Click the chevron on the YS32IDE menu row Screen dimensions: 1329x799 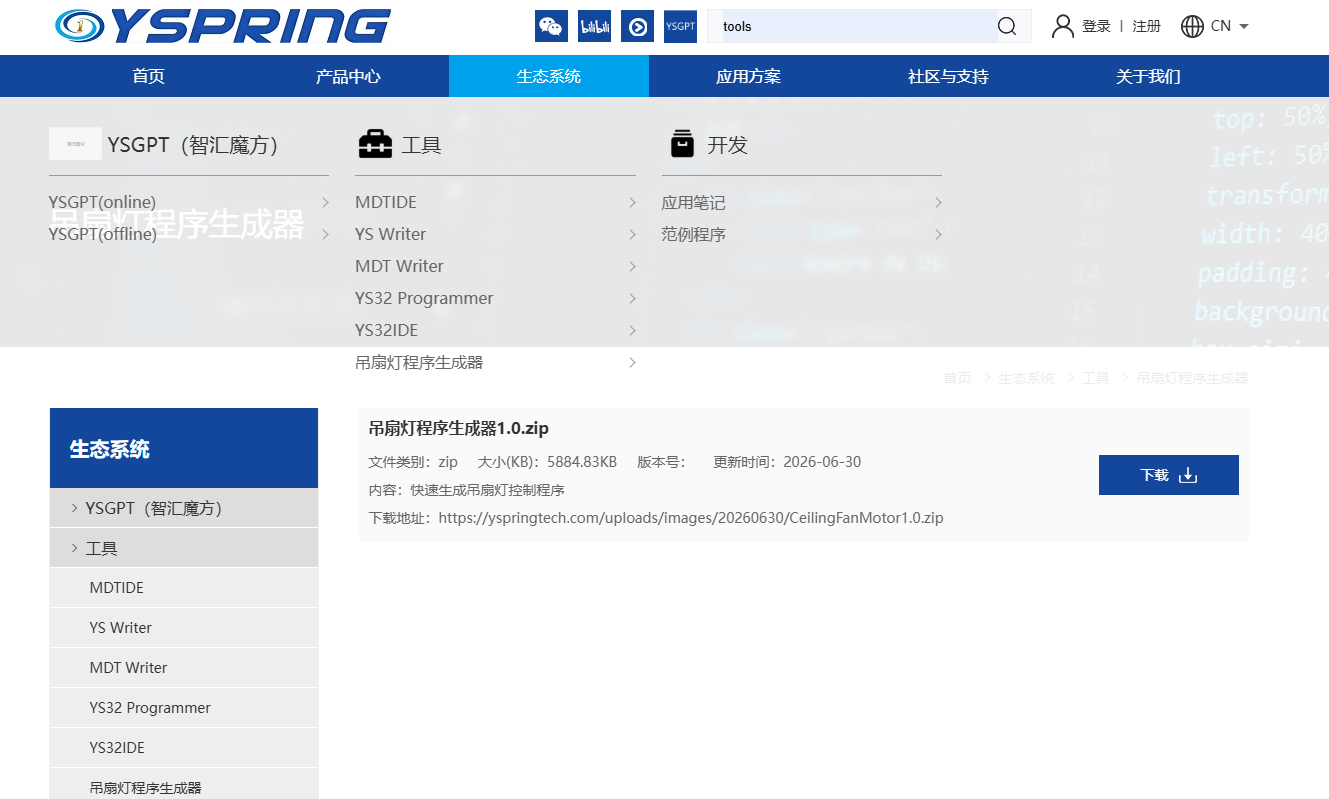click(x=633, y=330)
